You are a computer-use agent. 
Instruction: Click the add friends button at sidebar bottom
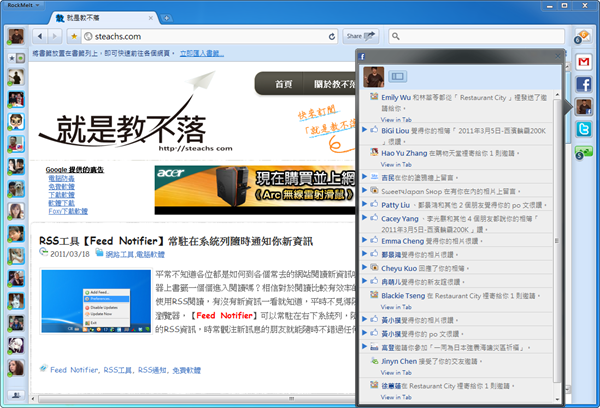point(16,395)
